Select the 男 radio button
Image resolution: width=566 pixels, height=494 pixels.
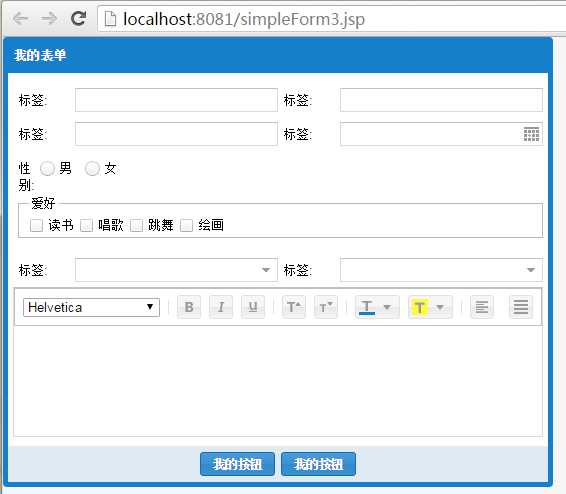[x=47, y=169]
